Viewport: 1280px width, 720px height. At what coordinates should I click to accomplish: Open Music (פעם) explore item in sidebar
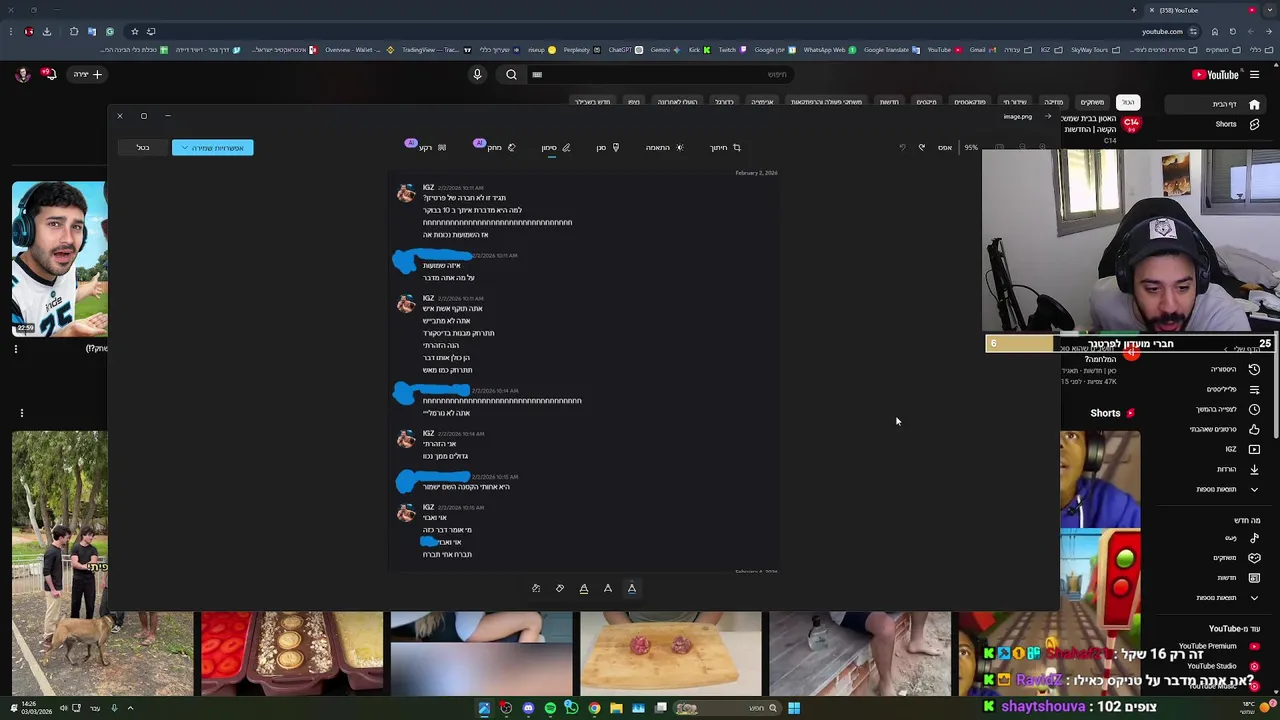pos(1241,538)
